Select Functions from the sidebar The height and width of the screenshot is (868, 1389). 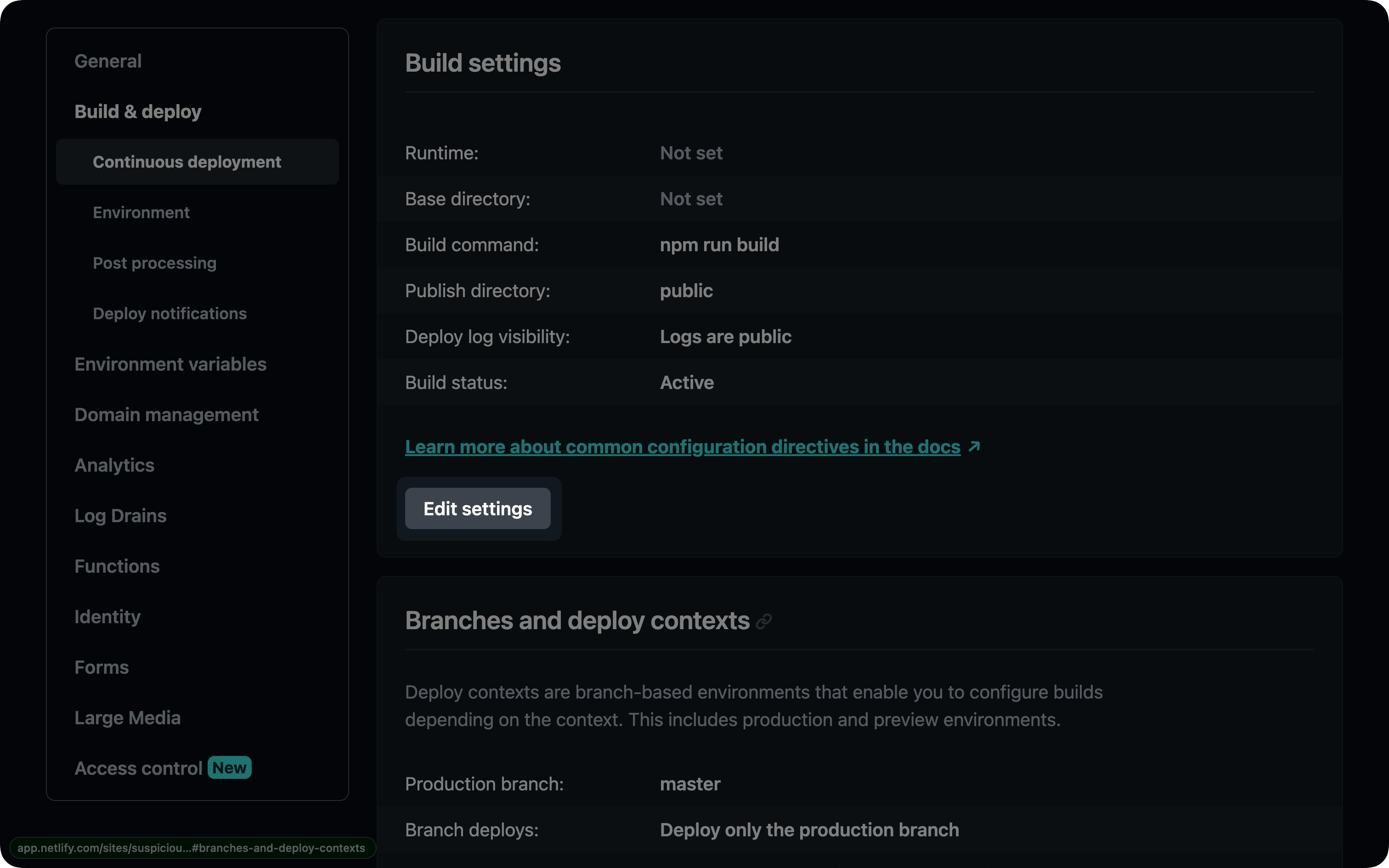(117, 566)
